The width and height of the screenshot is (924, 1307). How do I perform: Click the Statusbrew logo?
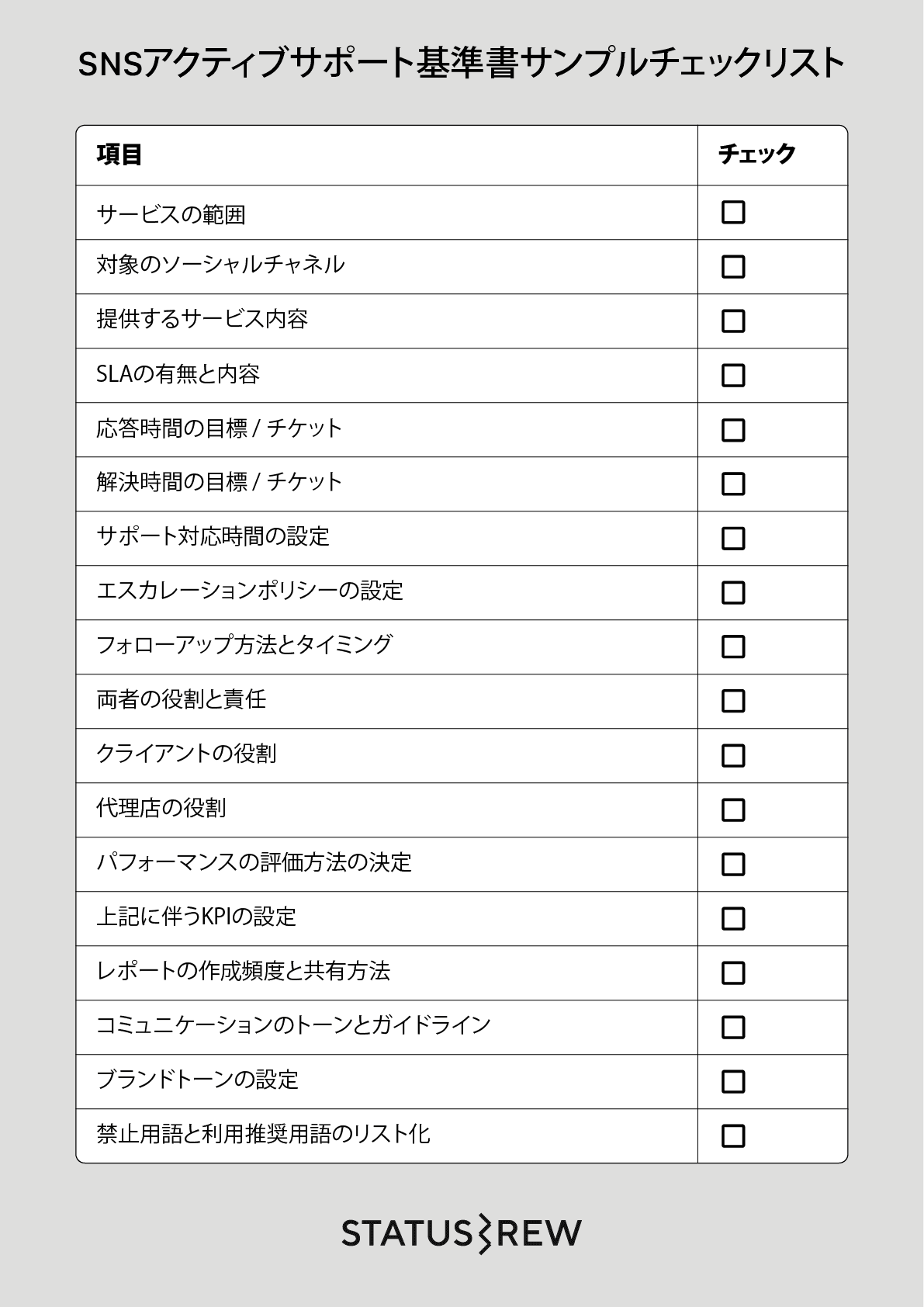tap(462, 1233)
